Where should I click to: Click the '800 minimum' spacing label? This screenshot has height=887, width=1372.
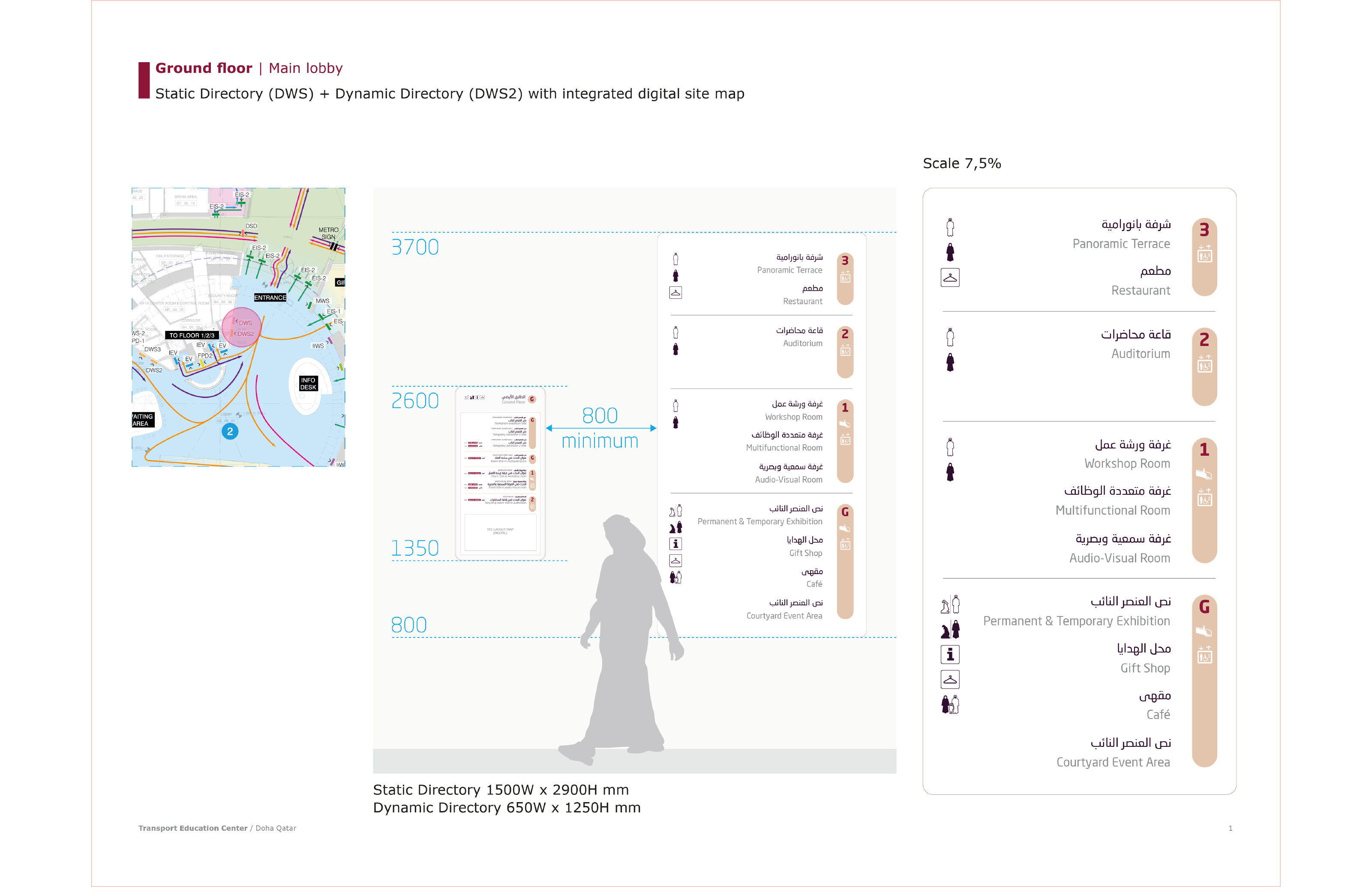[x=600, y=428]
